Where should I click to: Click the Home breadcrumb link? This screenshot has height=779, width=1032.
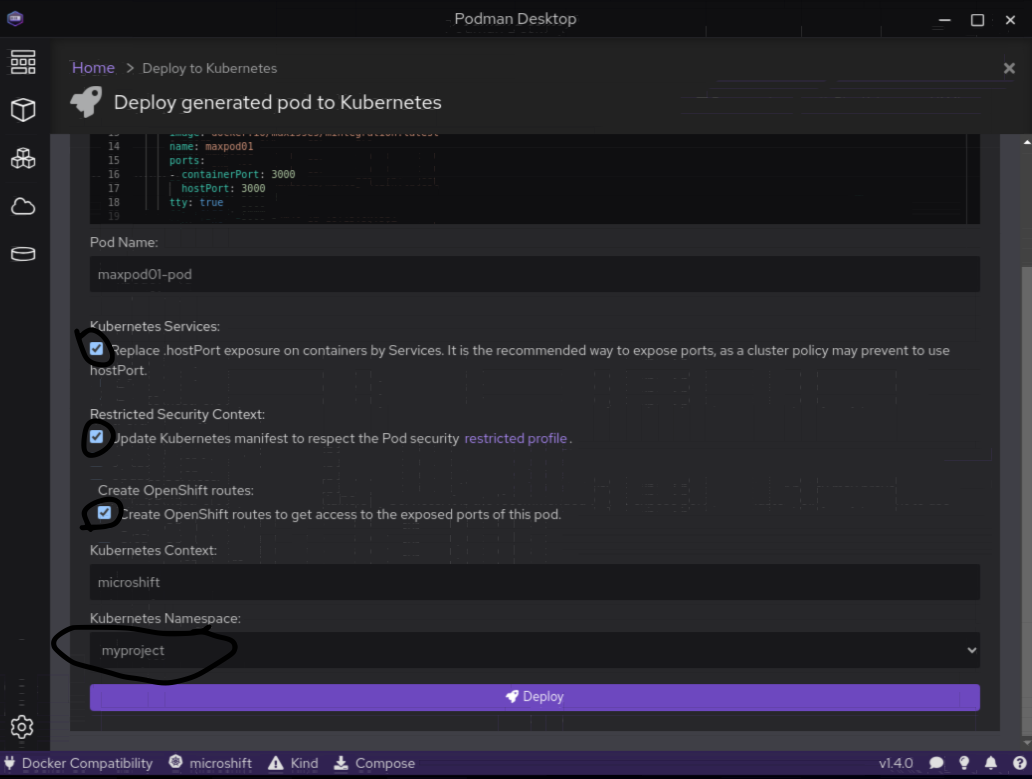(x=93, y=68)
